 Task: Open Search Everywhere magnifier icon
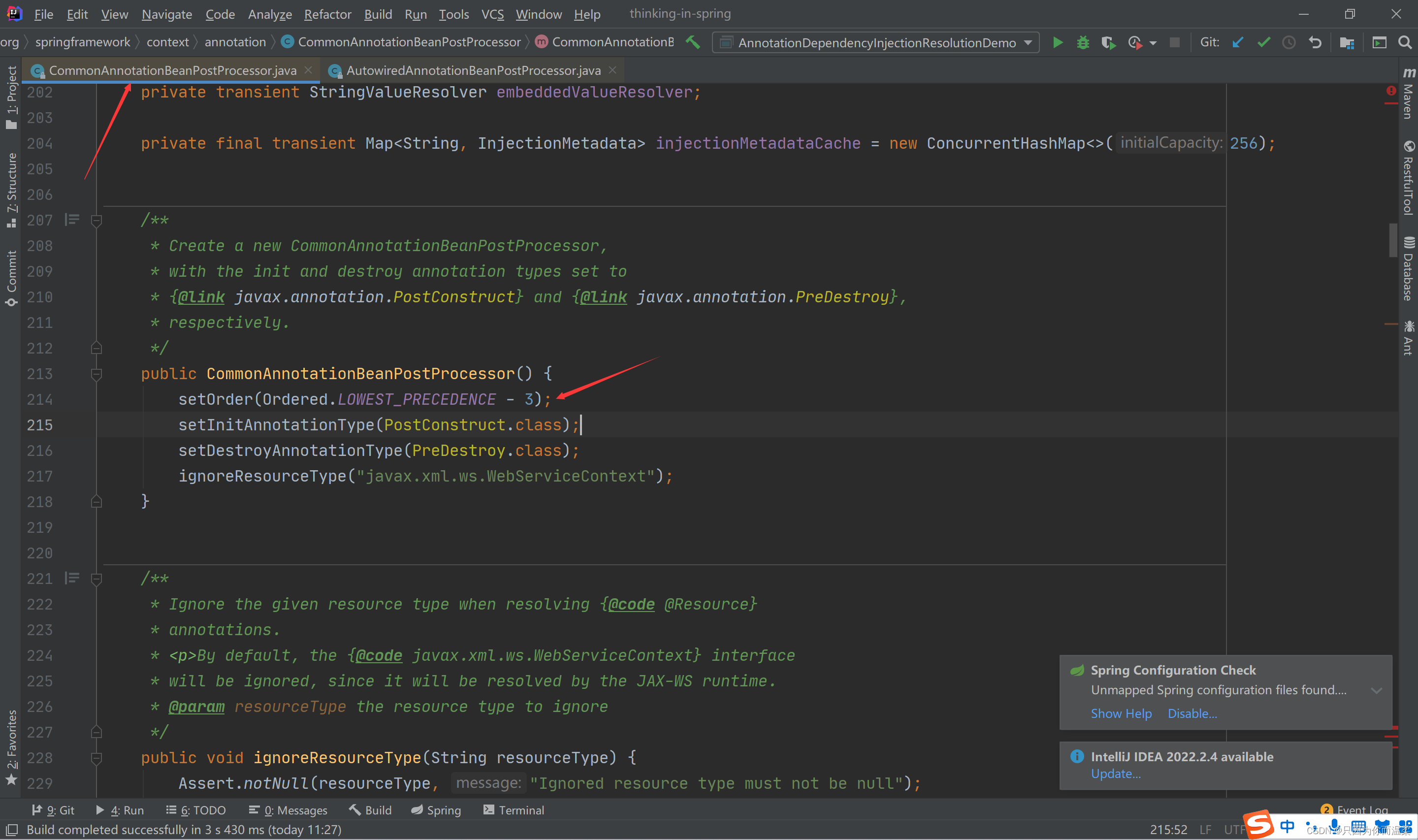coord(1404,42)
